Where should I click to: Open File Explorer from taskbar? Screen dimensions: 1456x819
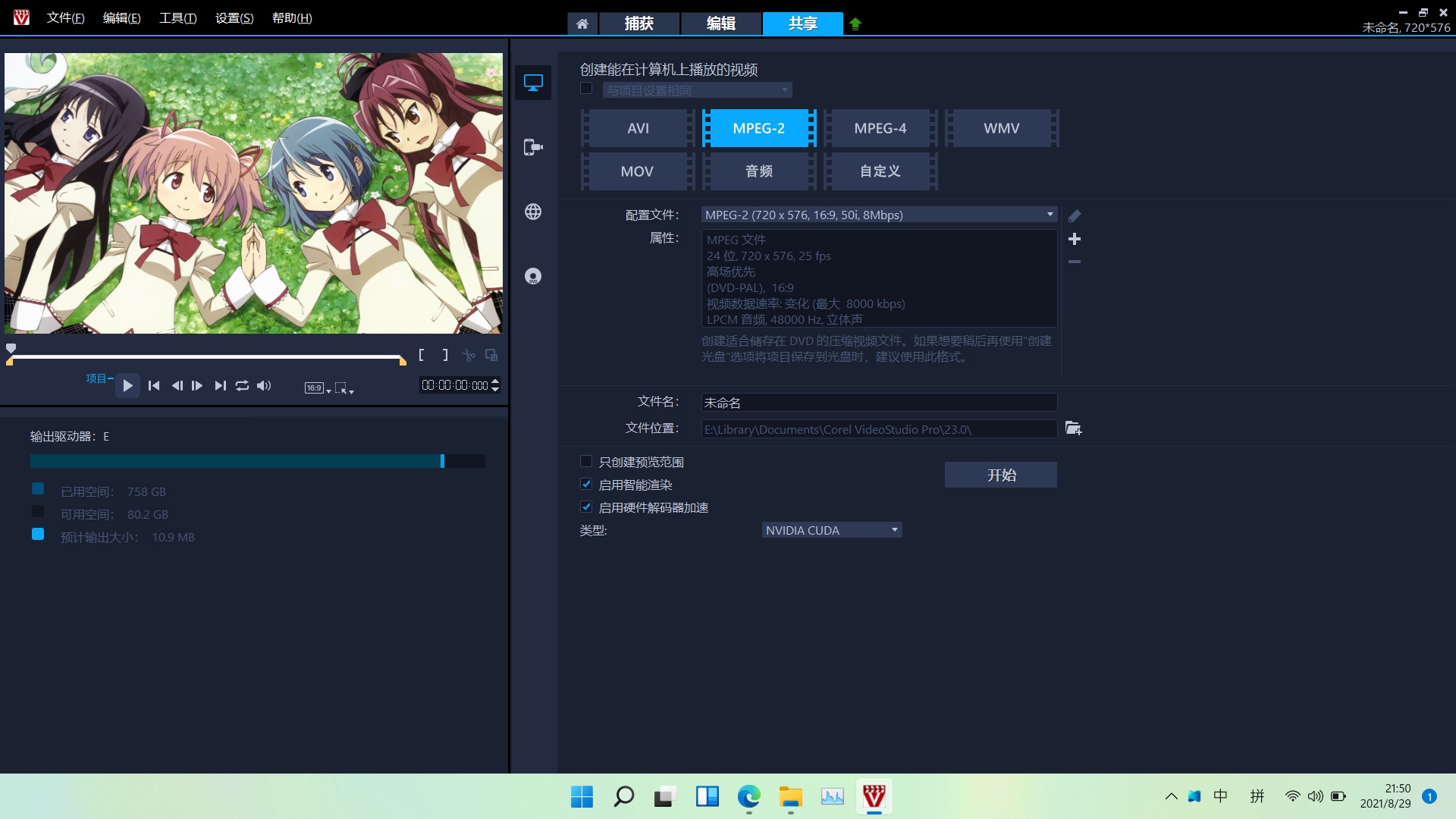coord(790,796)
